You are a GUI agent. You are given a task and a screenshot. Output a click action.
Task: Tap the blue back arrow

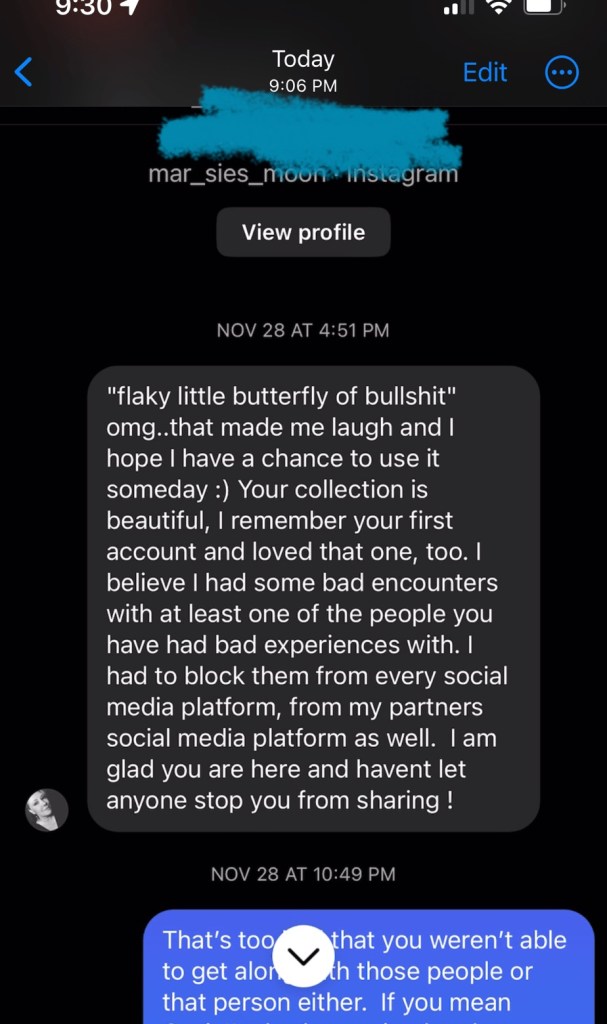pyautogui.click(x=24, y=72)
